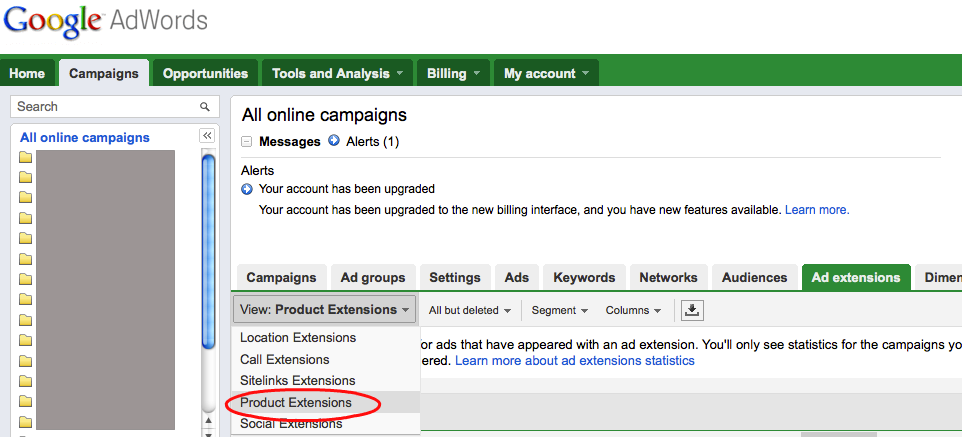Screen dimensions: 962x437
Task: Collapse the Messages section minus box
Action: pyautogui.click(x=247, y=142)
